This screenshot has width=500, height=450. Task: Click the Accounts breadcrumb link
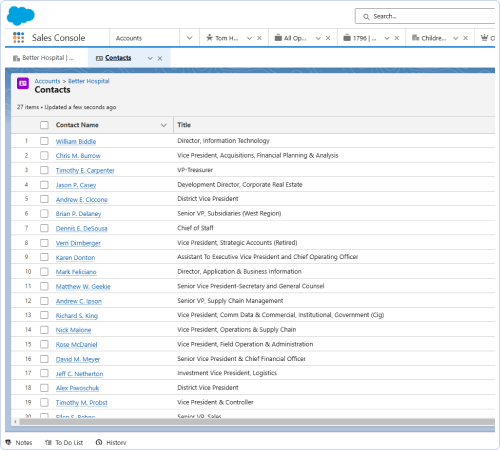(x=47, y=81)
